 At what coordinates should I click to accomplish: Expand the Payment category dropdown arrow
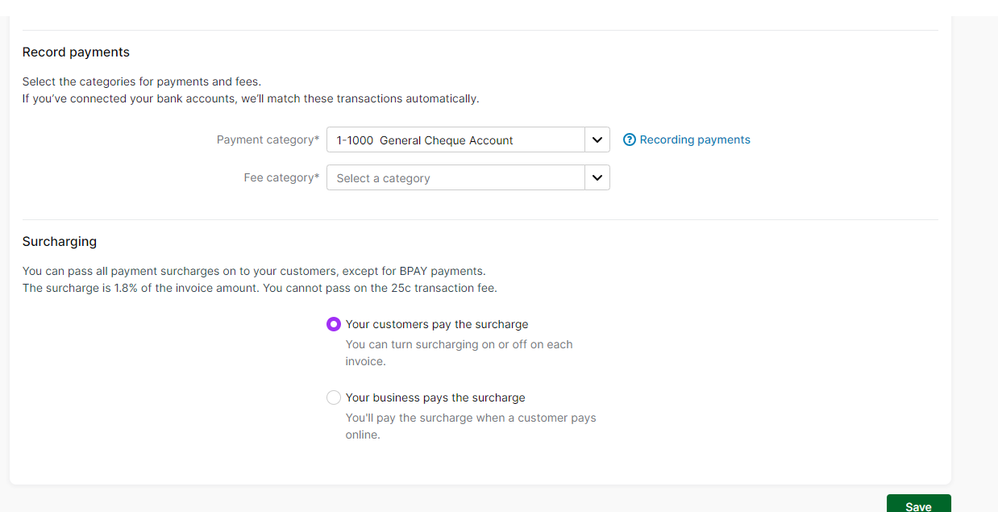click(597, 140)
